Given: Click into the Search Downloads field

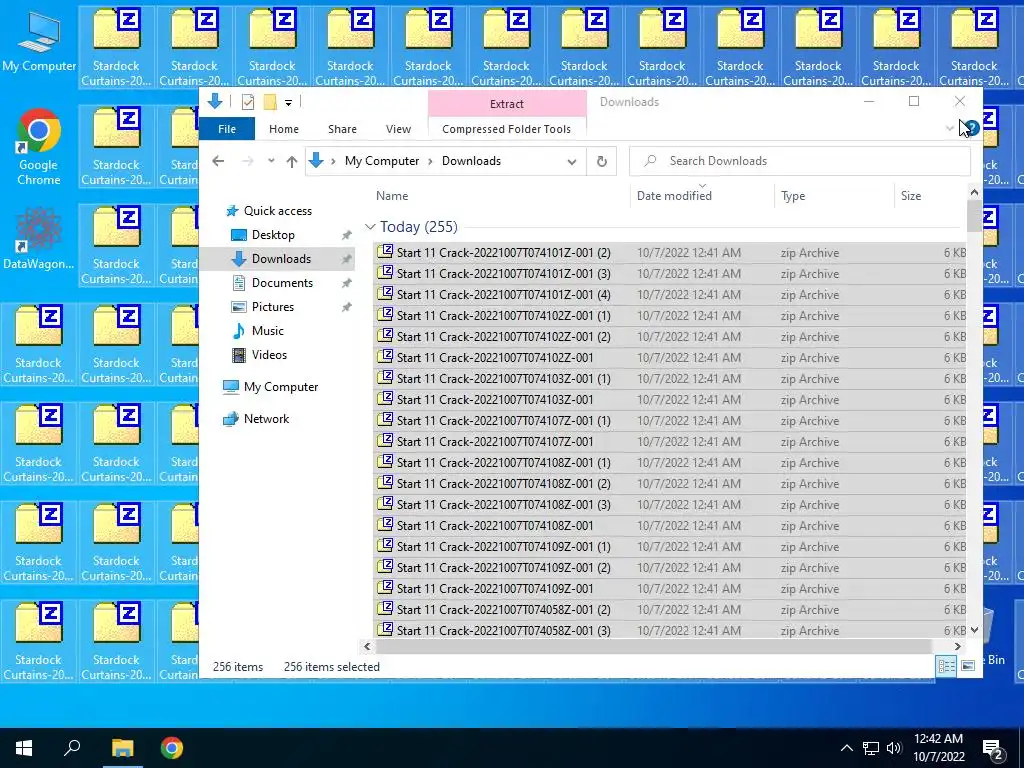Looking at the screenshot, I should (x=799, y=161).
